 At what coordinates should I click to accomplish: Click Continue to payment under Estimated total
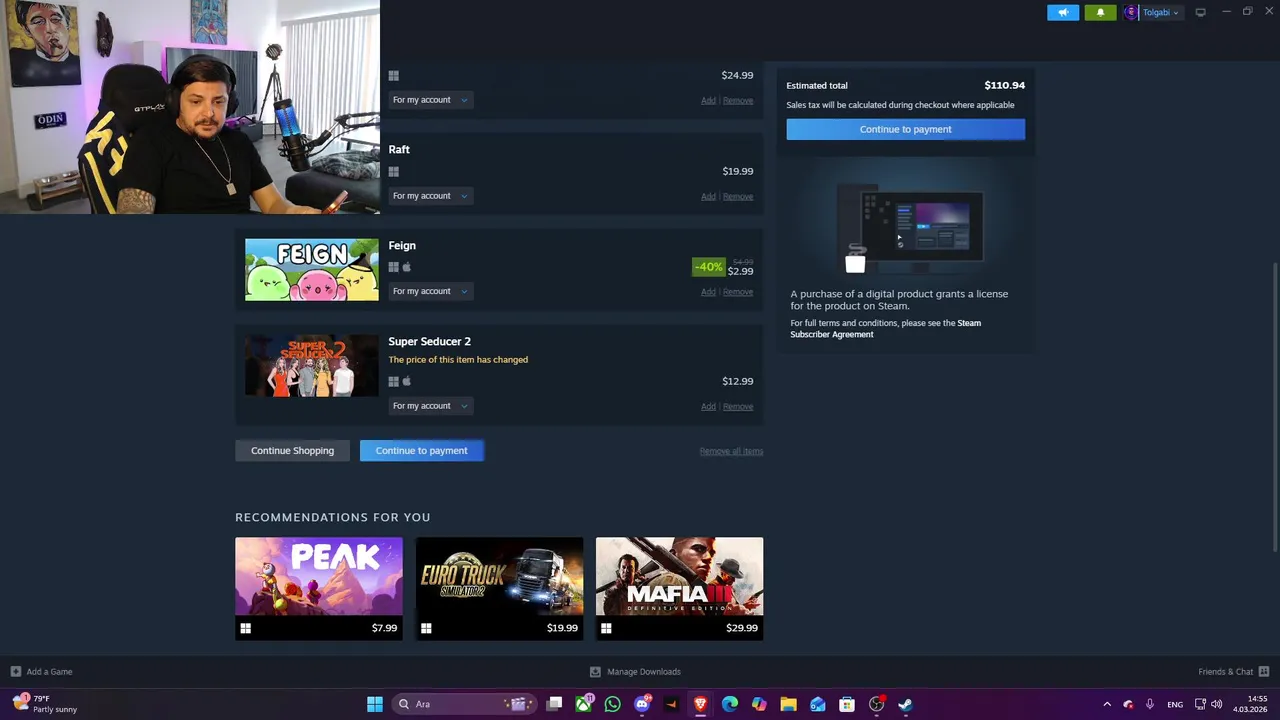click(x=905, y=129)
